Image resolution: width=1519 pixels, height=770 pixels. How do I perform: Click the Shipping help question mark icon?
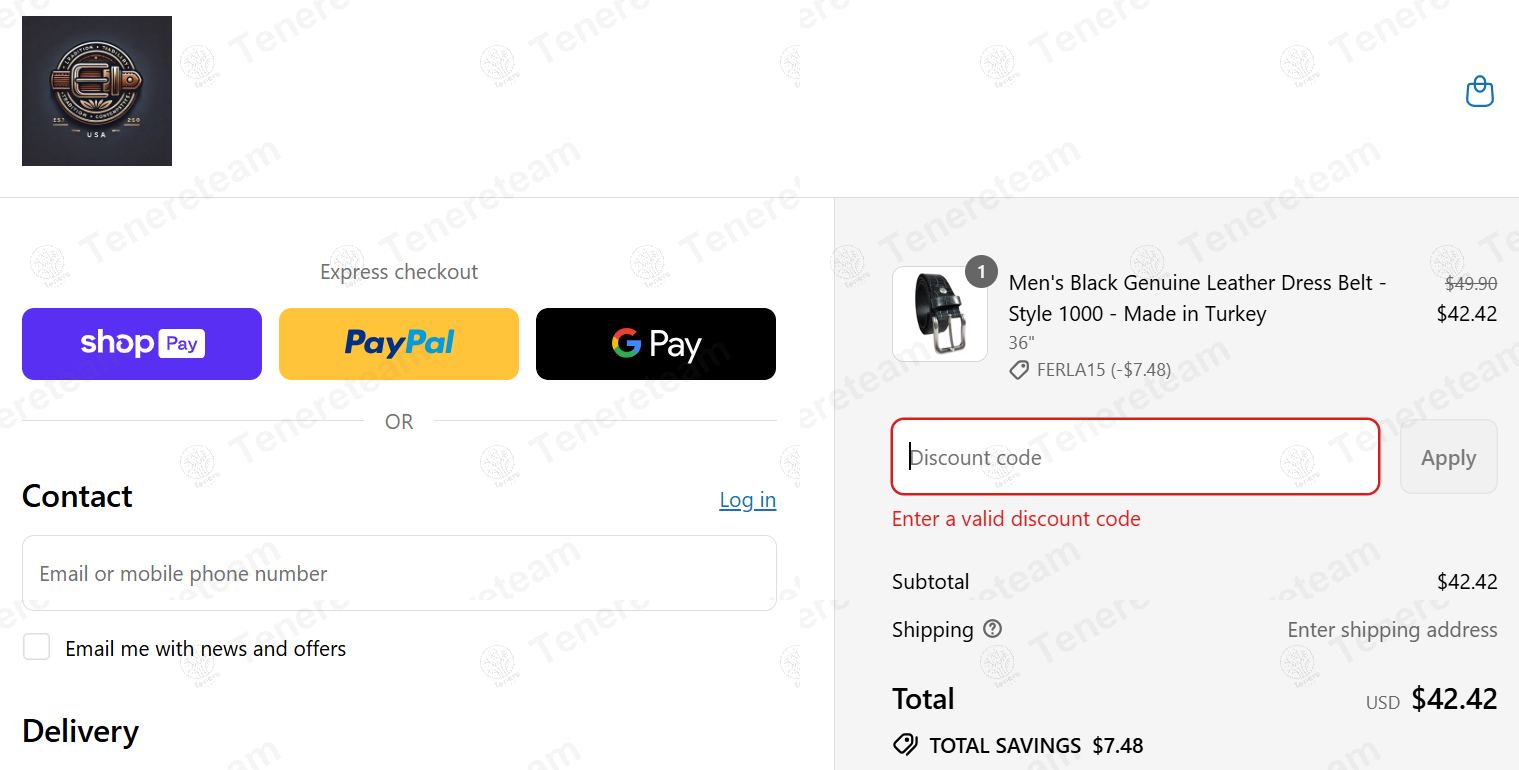992,629
